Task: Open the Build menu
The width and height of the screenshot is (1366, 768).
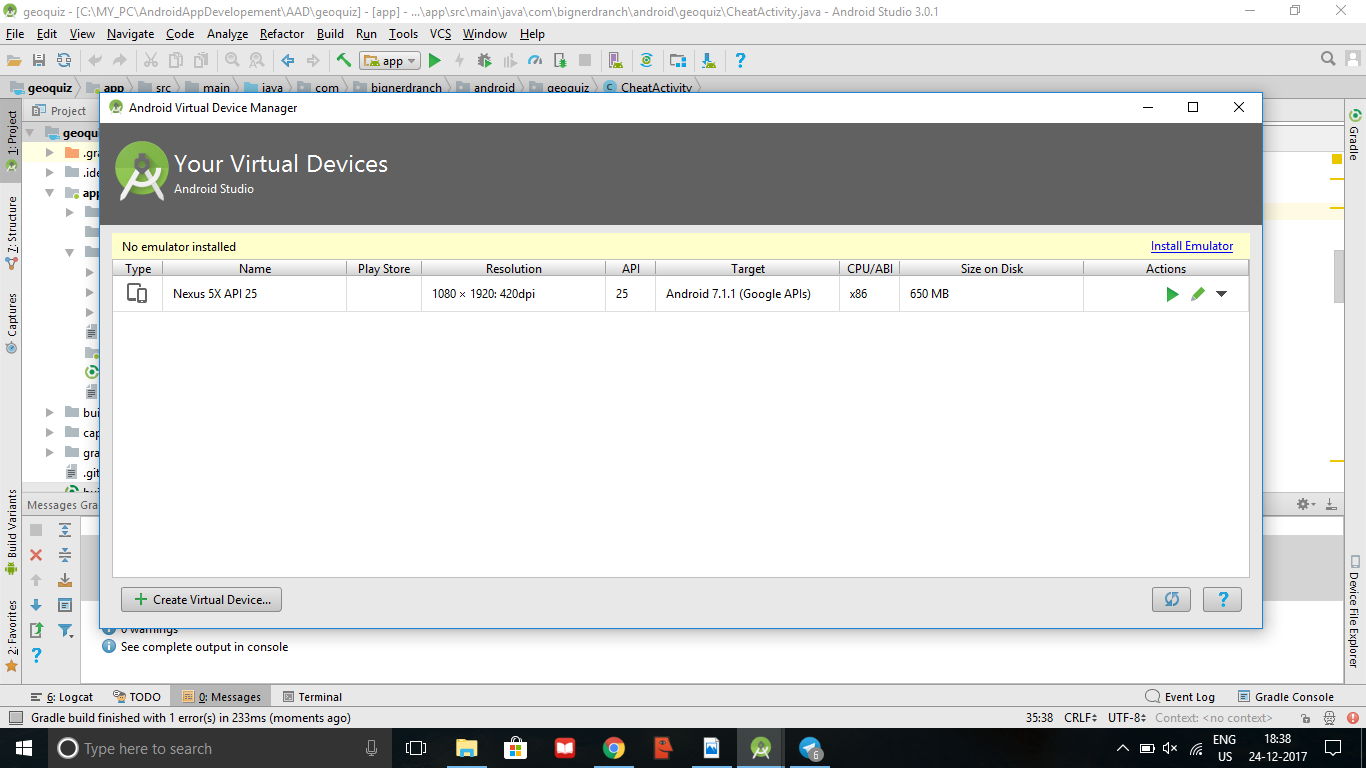Action: pos(330,34)
